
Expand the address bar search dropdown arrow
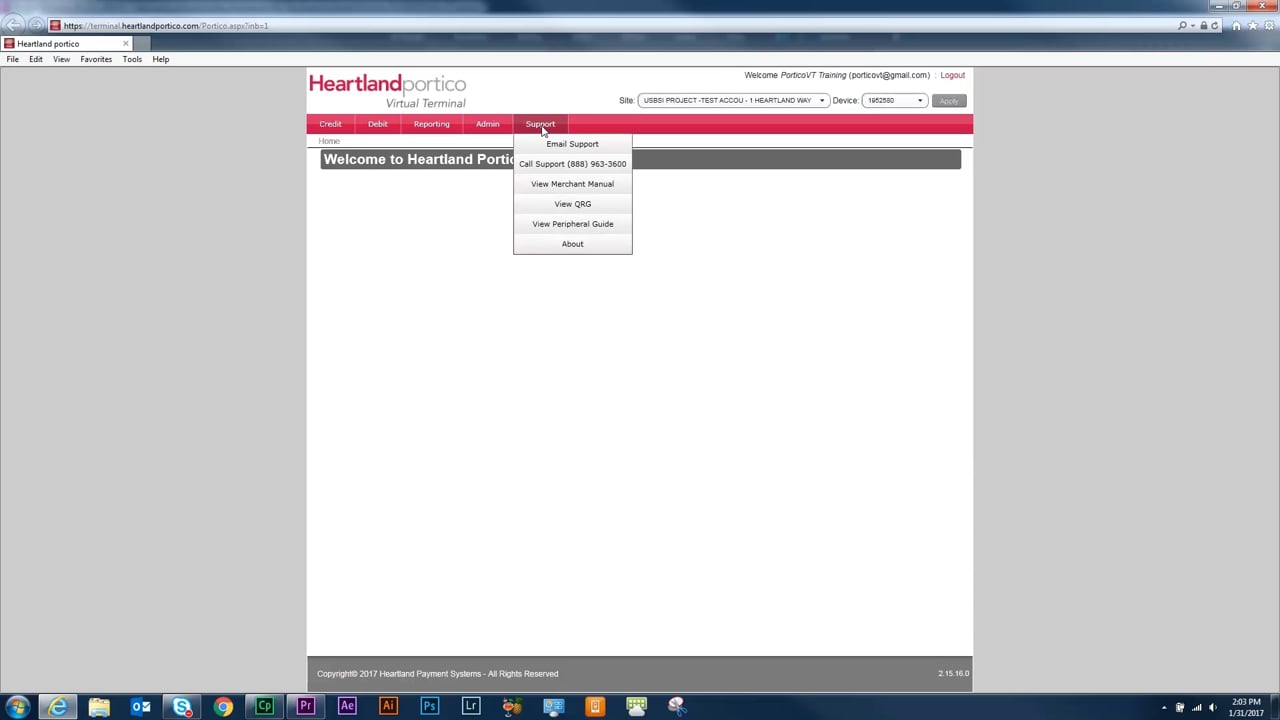[1192, 26]
